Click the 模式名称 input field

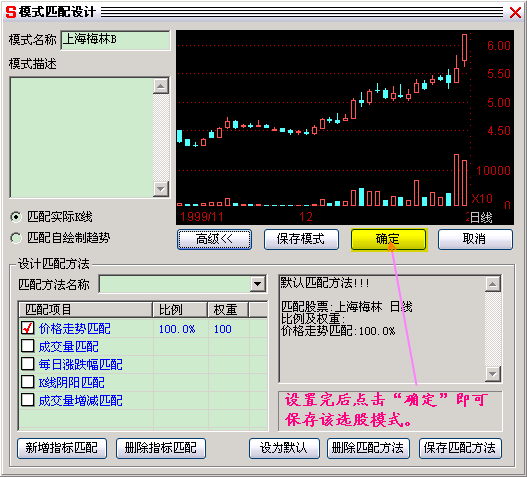click(115, 40)
